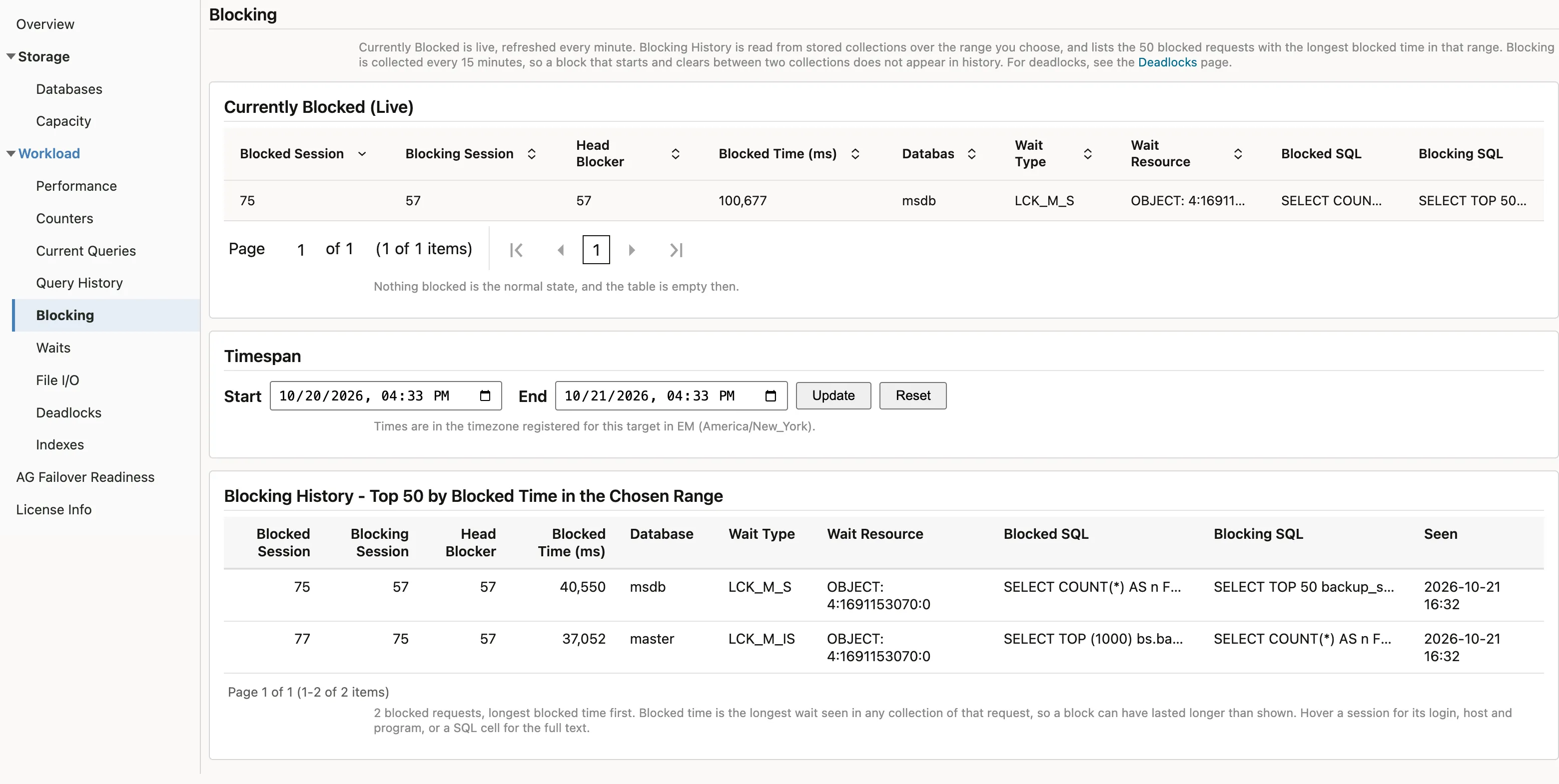Follow the Deadlocks link in description
This screenshot has height=784, width=1559.
1167,62
